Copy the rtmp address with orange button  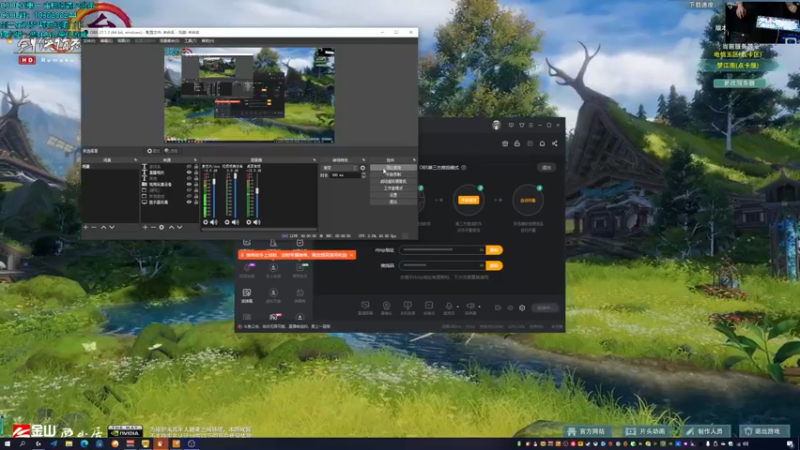tap(494, 250)
